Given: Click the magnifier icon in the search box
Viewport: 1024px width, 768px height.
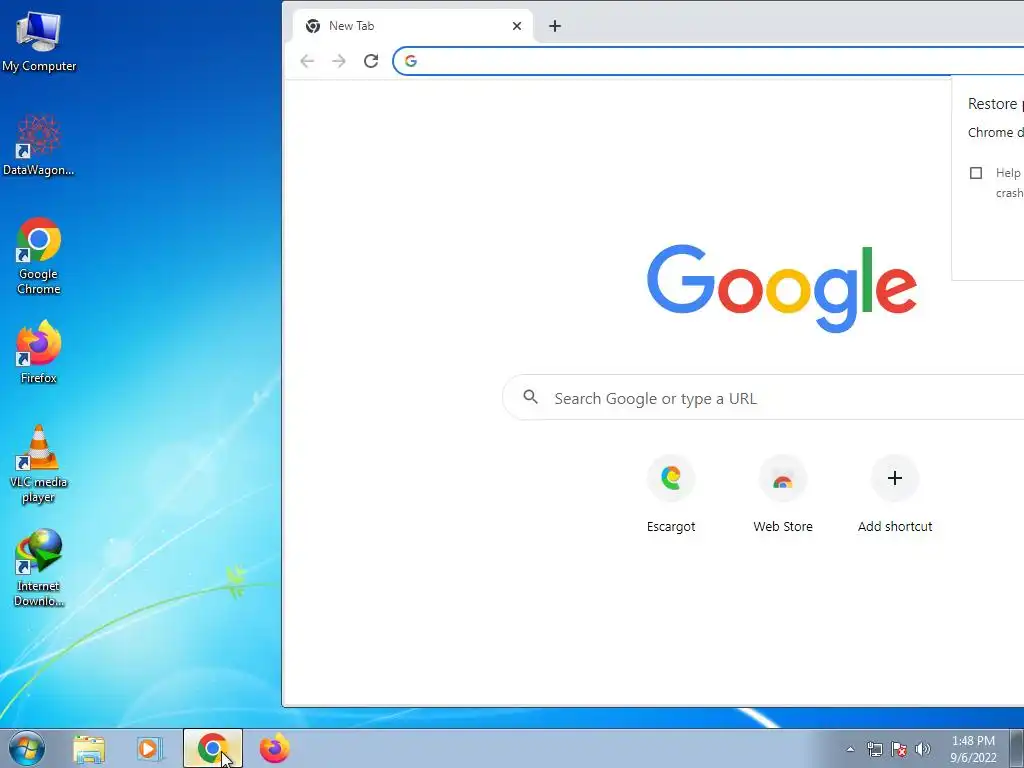Looking at the screenshot, I should point(530,397).
